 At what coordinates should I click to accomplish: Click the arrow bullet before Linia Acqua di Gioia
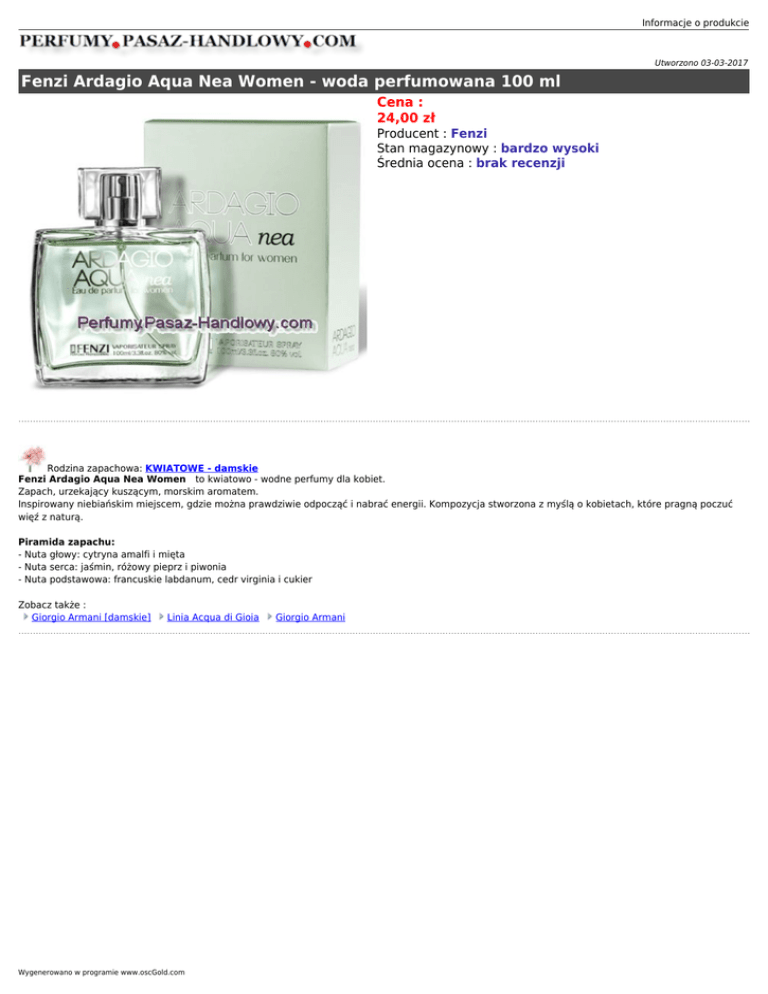(161, 617)
